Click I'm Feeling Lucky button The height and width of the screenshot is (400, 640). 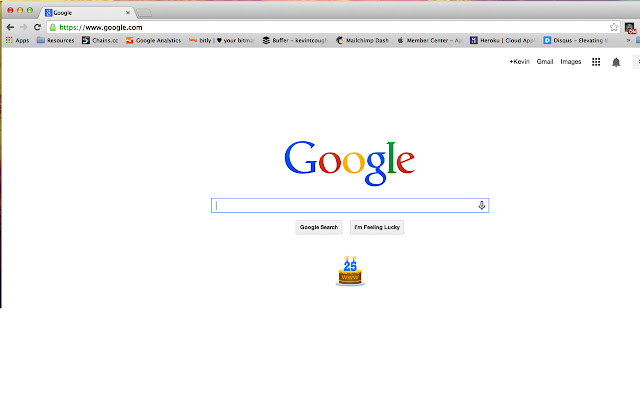pos(377,227)
